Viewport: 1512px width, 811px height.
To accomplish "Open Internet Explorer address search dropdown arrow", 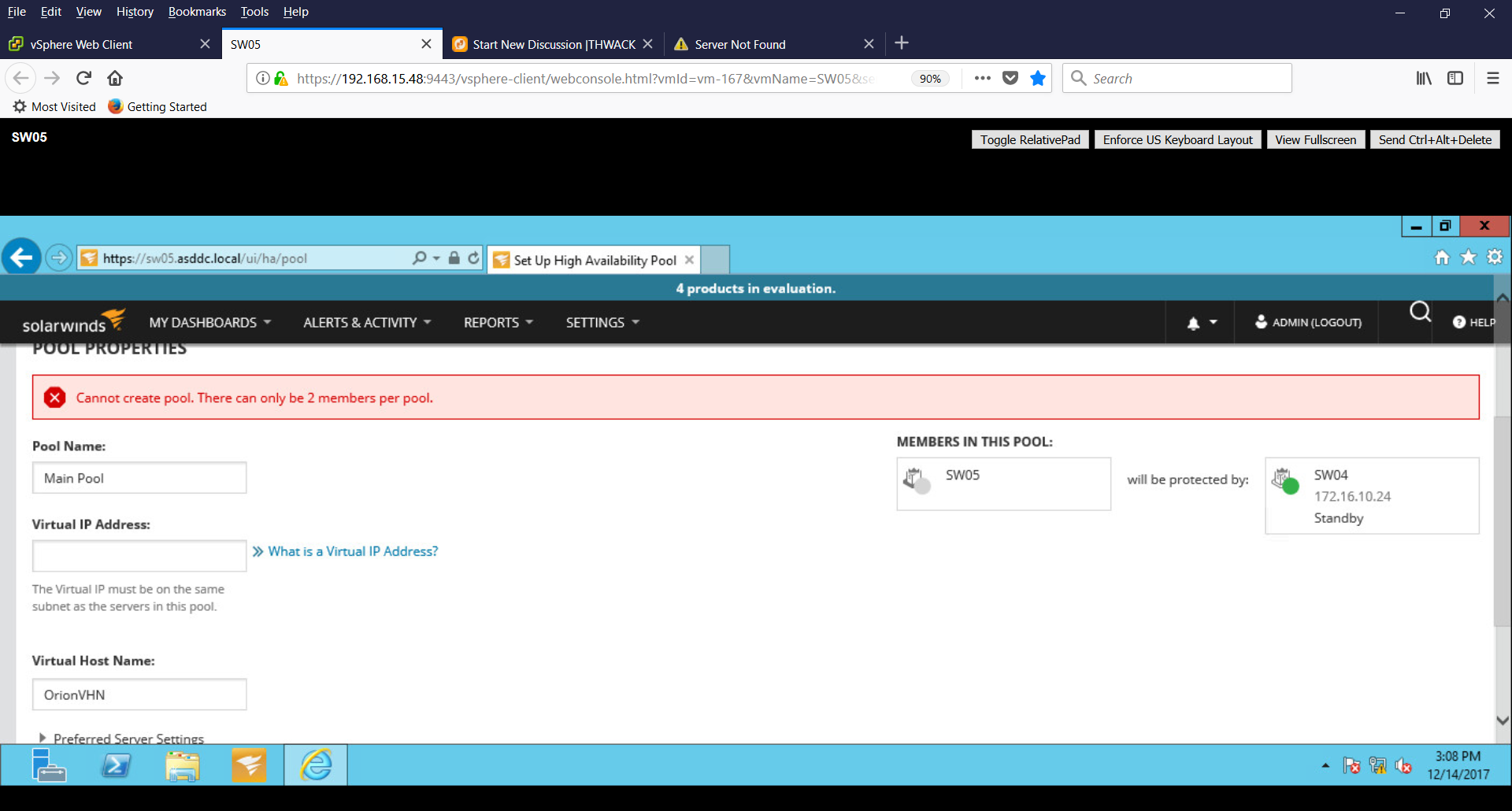I will (436, 258).
